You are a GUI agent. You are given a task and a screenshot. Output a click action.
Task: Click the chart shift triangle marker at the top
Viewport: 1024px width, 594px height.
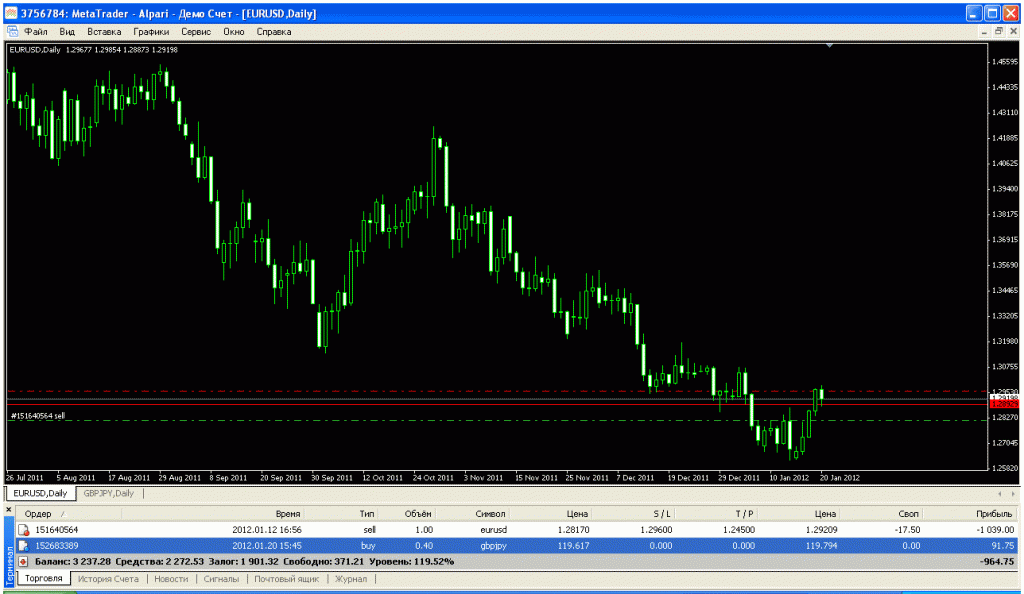[x=829, y=45]
